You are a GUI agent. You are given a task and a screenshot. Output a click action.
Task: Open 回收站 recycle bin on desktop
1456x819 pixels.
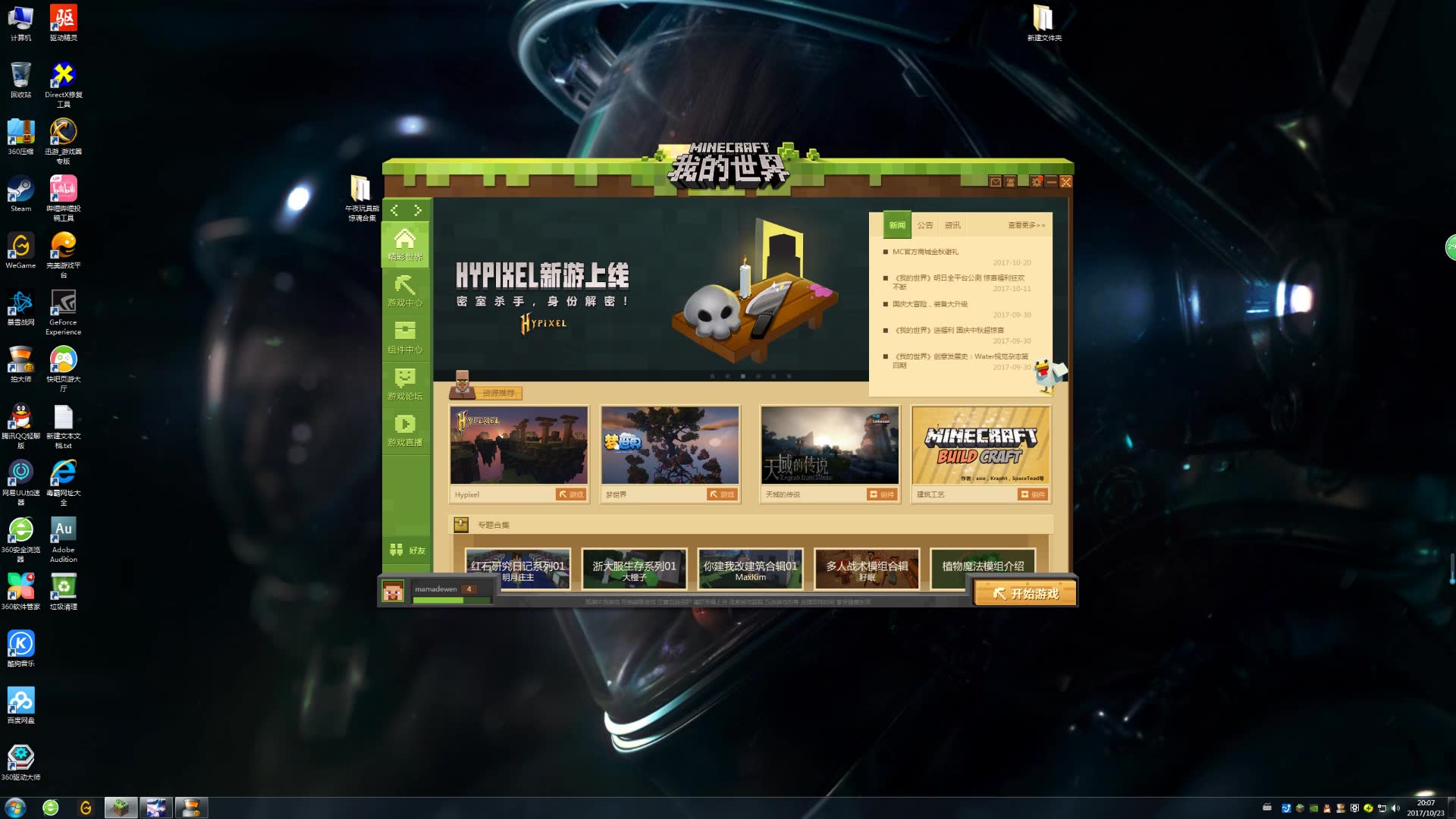pos(20,80)
